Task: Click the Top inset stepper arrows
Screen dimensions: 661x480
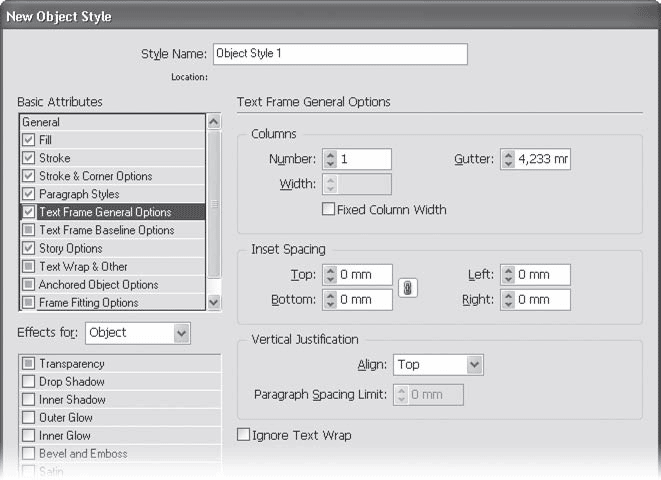Action: (x=328, y=275)
